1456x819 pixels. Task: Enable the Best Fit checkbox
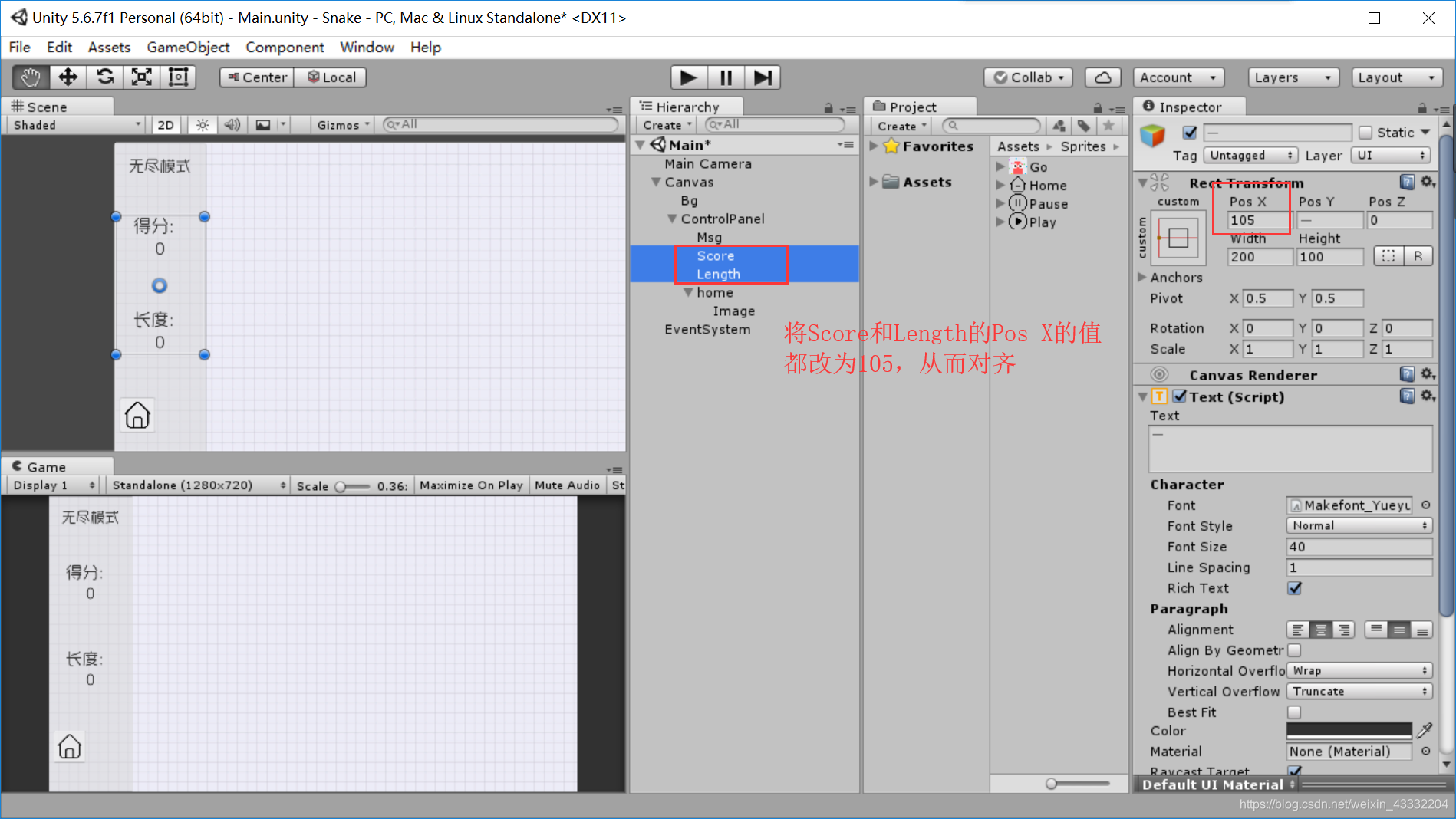(1294, 712)
